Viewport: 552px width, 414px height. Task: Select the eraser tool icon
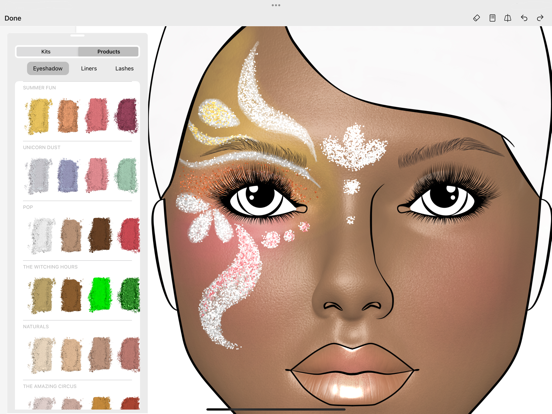tap(476, 18)
